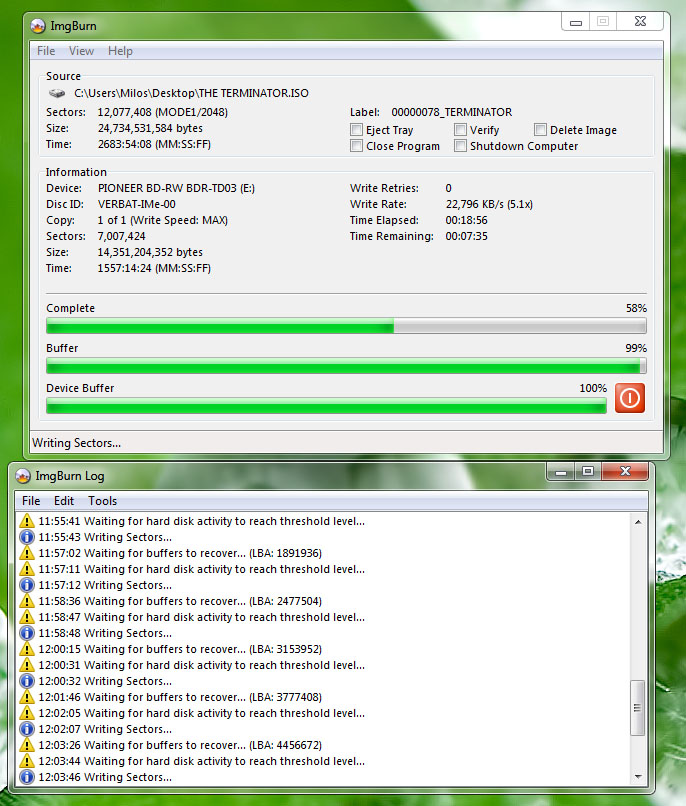This screenshot has width=686, height=806.
Task: Open the File menu in ImgBurn Log
Action: (31, 501)
